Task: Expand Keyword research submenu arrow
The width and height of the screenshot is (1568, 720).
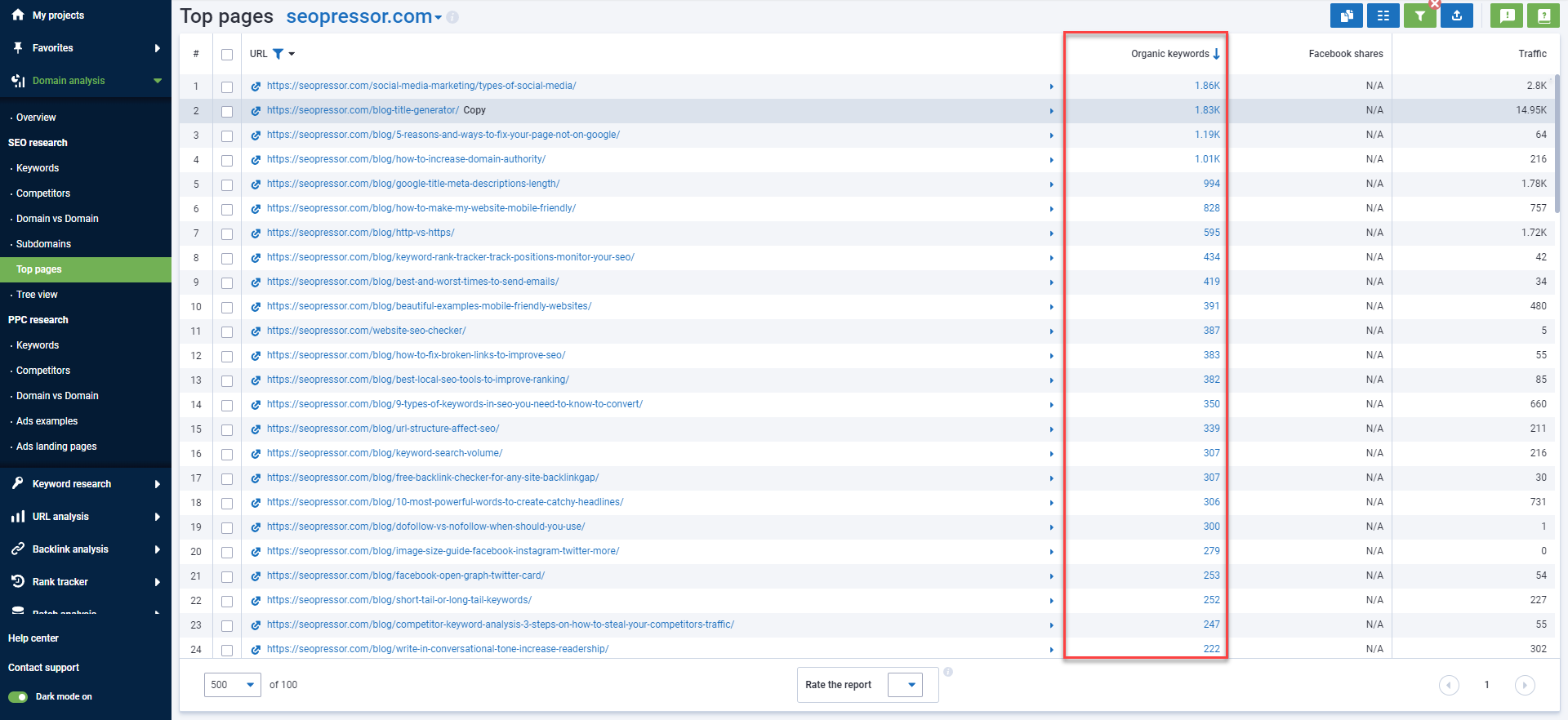Action: pyautogui.click(x=157, y=484)
